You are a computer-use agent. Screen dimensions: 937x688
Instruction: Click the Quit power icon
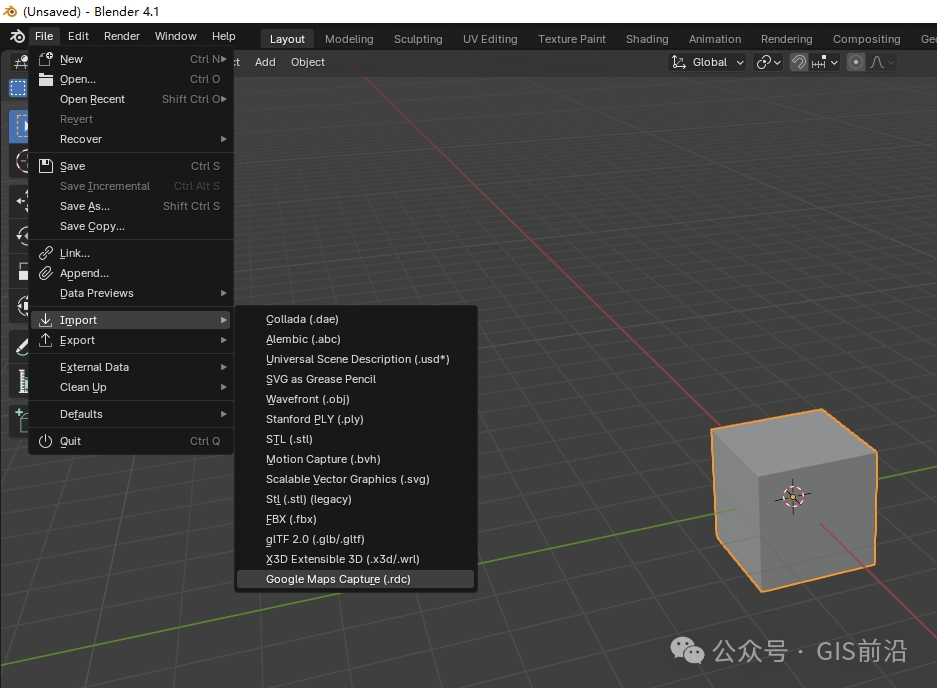pyautogui.click(x=46, y=441)
